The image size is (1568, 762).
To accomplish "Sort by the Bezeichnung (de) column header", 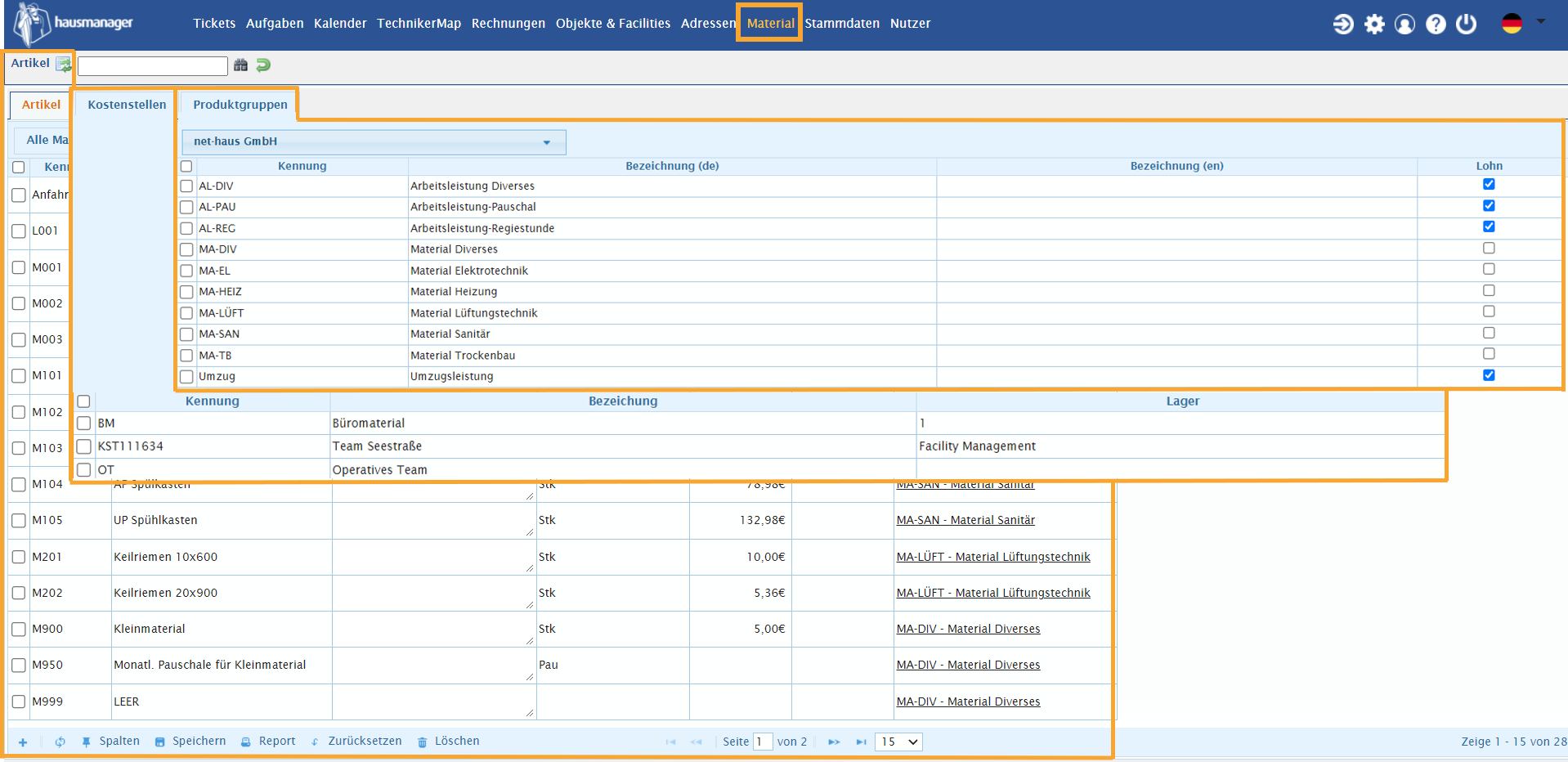I will click(x=672, y=166).
